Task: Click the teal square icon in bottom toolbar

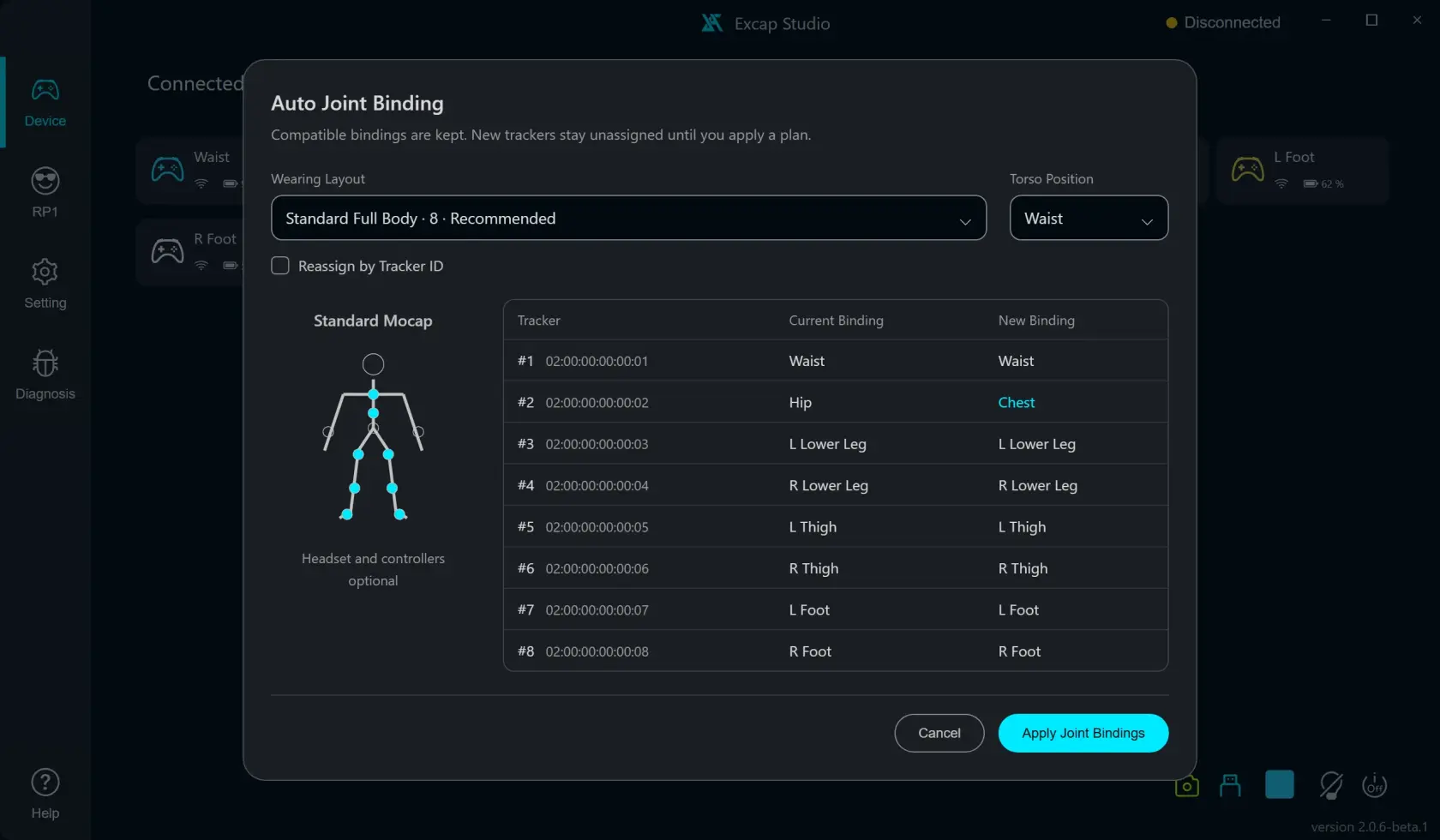Action: click(x=1279, y=784)
